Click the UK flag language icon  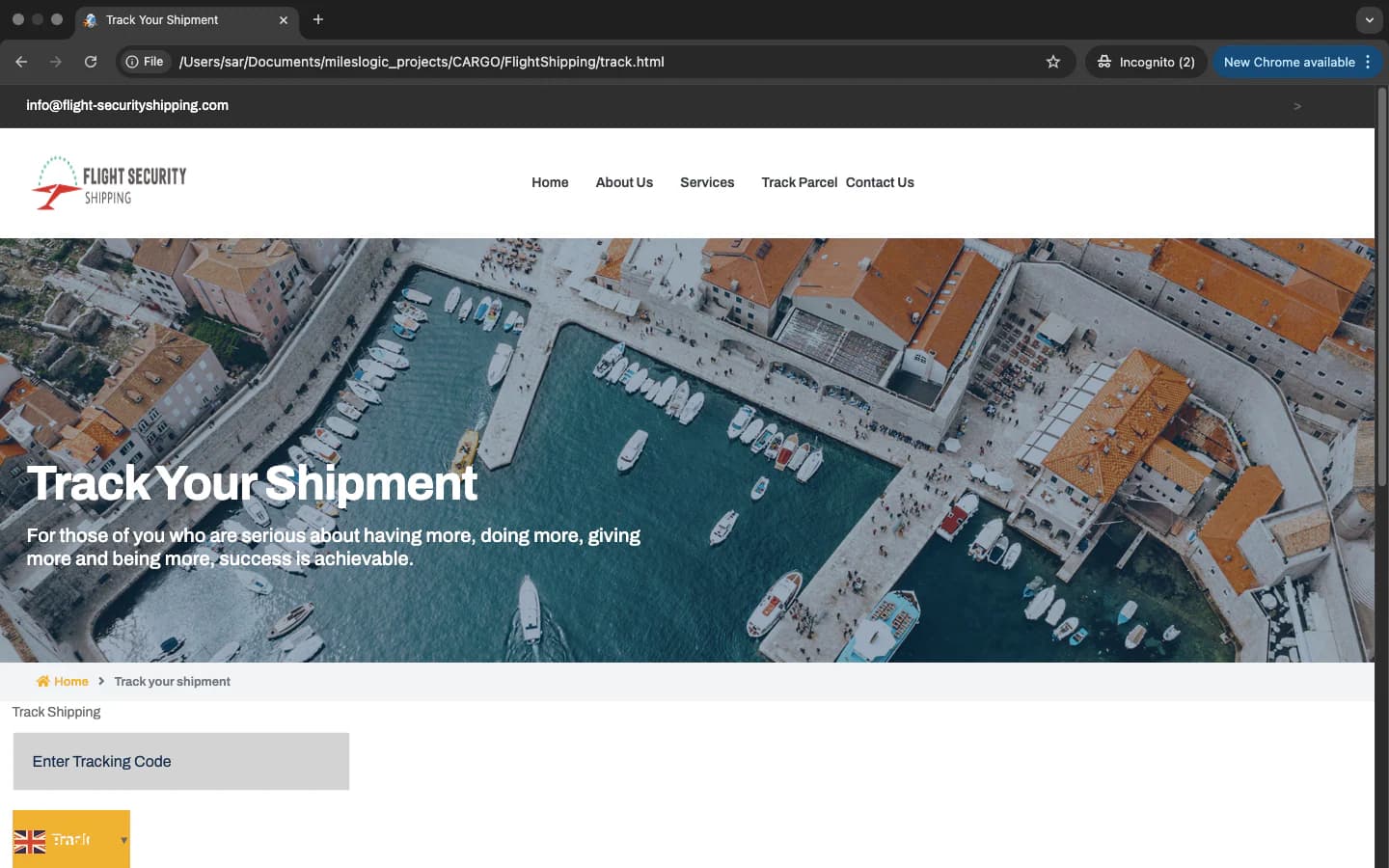pos(30,842)
